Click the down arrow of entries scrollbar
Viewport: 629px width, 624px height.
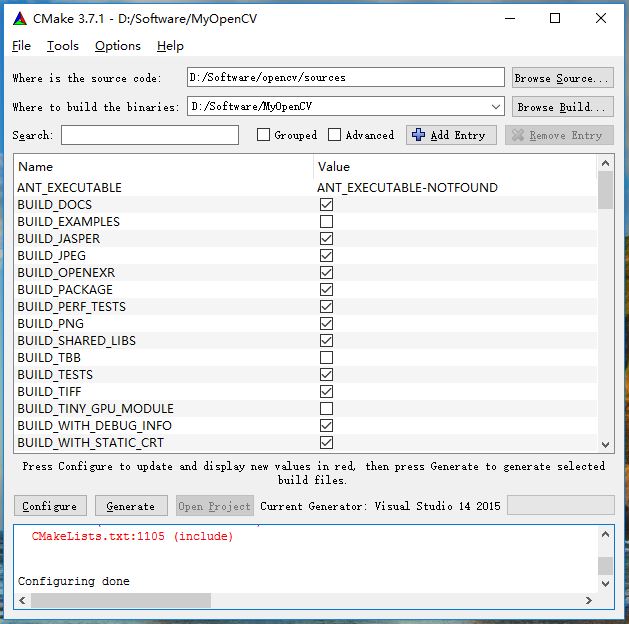pyautogui.click(x=605, y=444)
